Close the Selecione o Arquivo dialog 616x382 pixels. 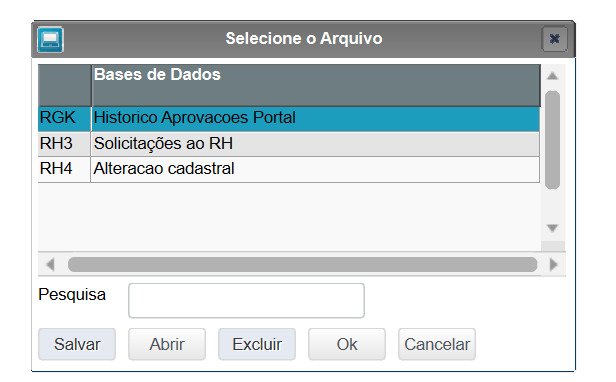(554, 39)
